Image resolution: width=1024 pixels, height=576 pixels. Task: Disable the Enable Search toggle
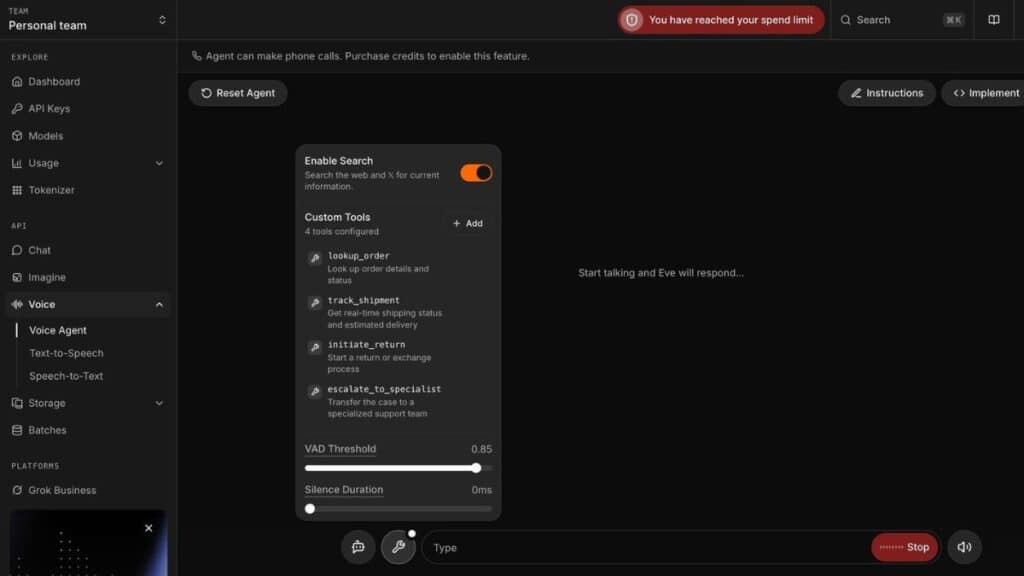[x=476, y=173]
